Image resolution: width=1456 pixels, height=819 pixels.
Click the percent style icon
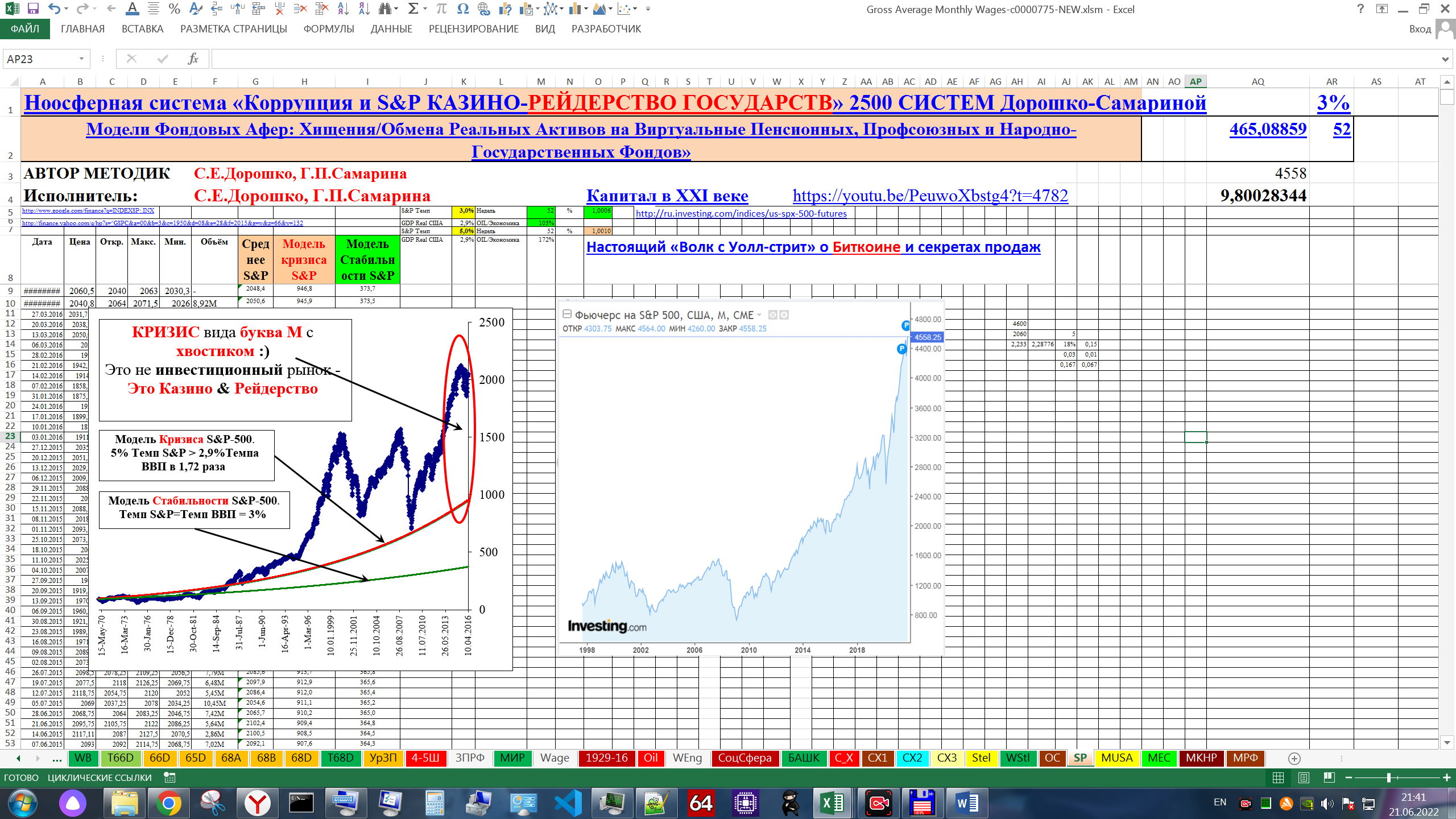175,9
